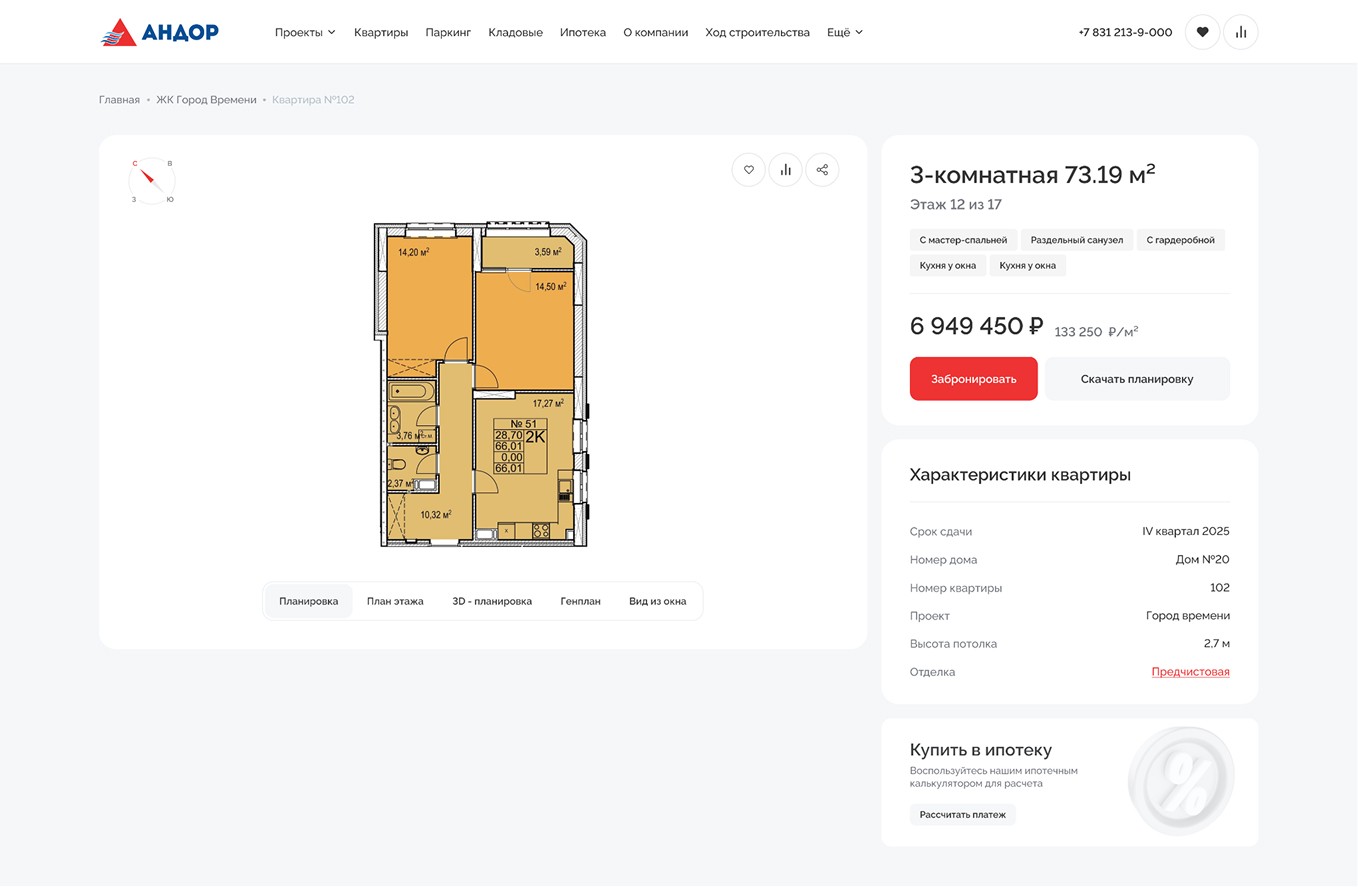The image size is (1358, 887).
Task: Add apartment to favorites above floor plan
Action: (748, 170)
